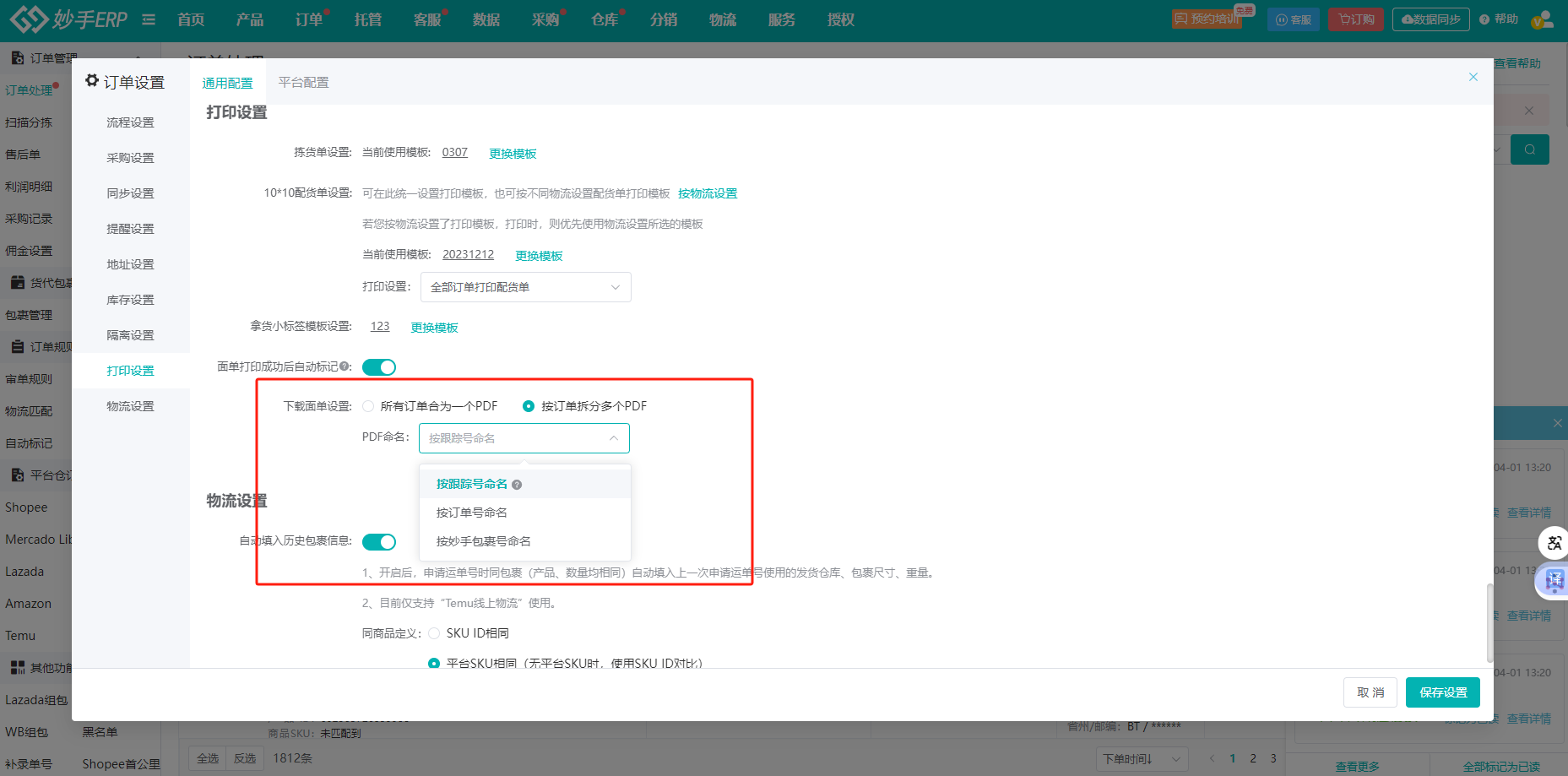
Task: Click the 订单规则 sidebar section icon
Action: point(18,346)
